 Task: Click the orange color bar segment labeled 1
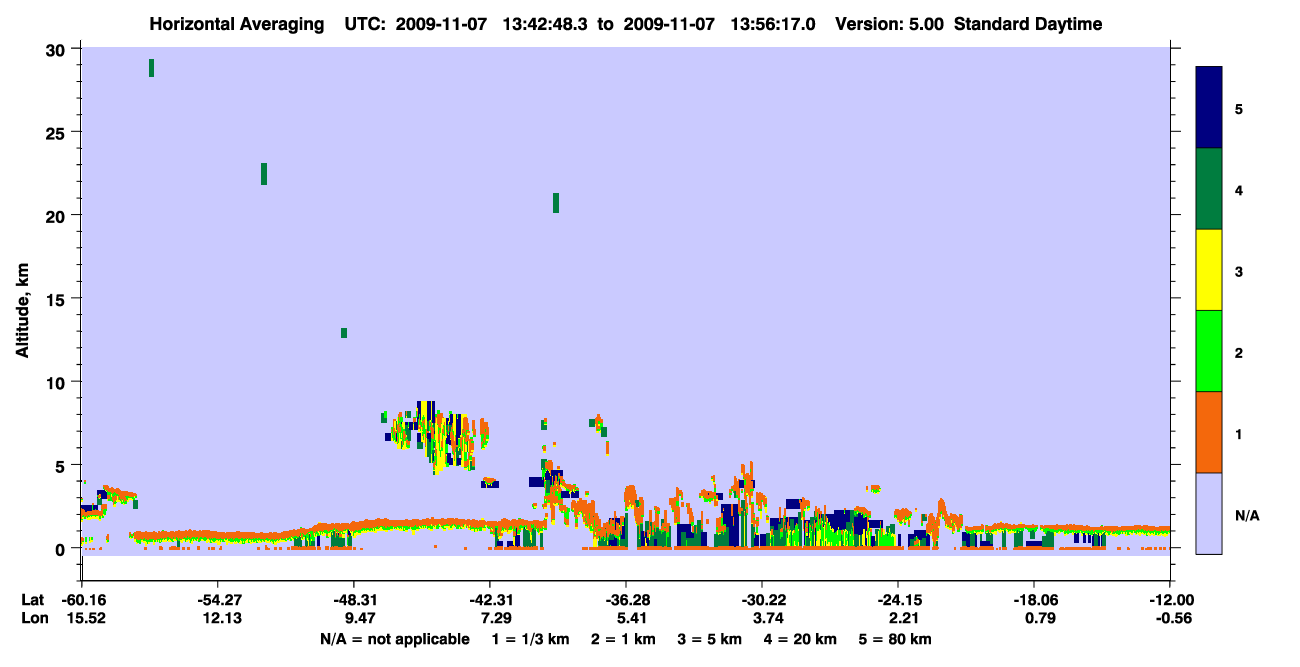coord(1209,432)
